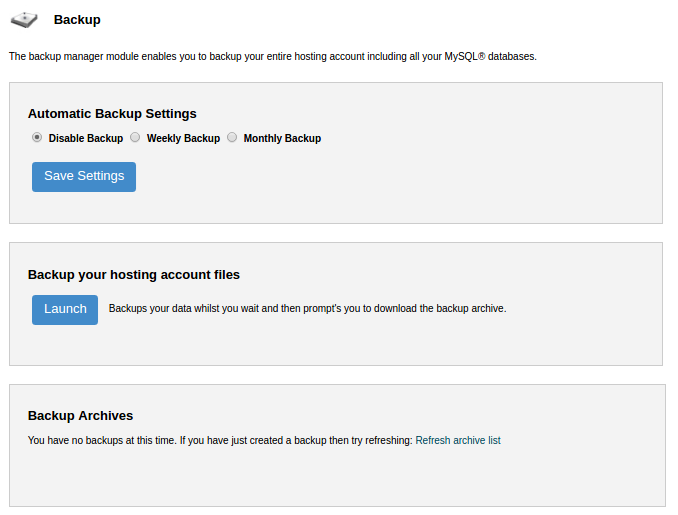
Task: Click the Monthly Backup text label
Action: pos(282,138)
